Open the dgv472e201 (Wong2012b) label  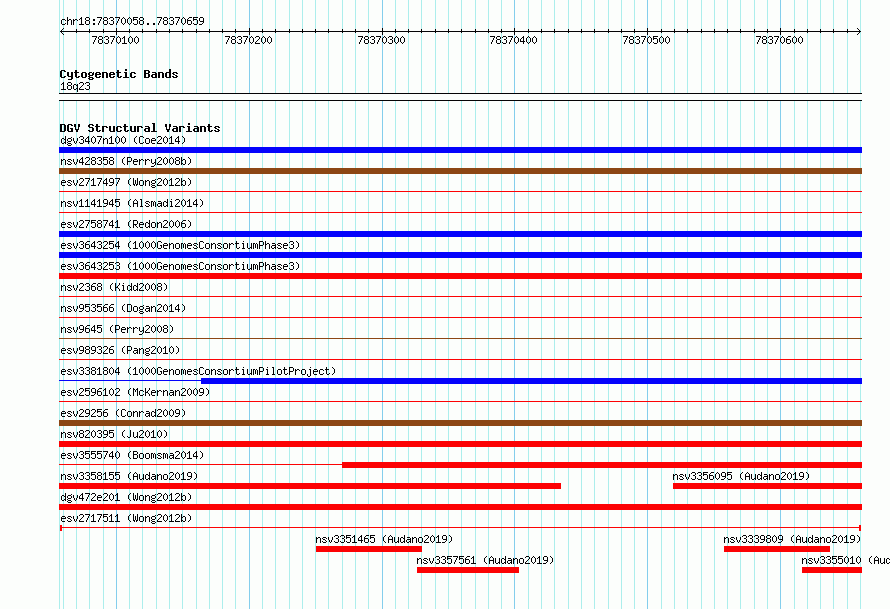pyautogui.click(x=126, y=497)
